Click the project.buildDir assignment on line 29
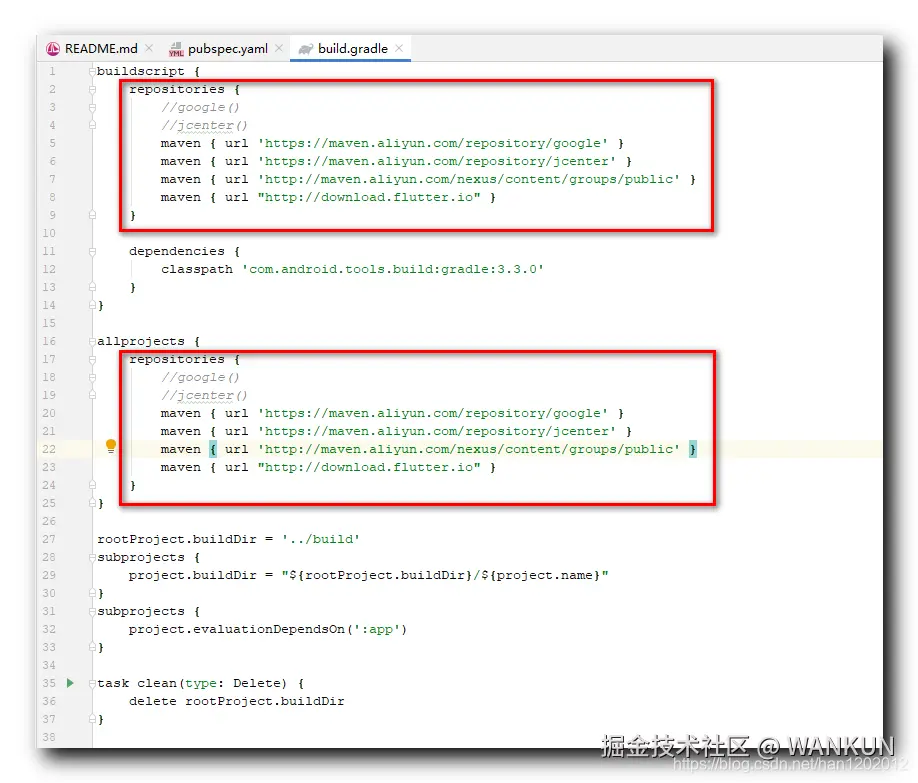 click(x=369, y=576)
